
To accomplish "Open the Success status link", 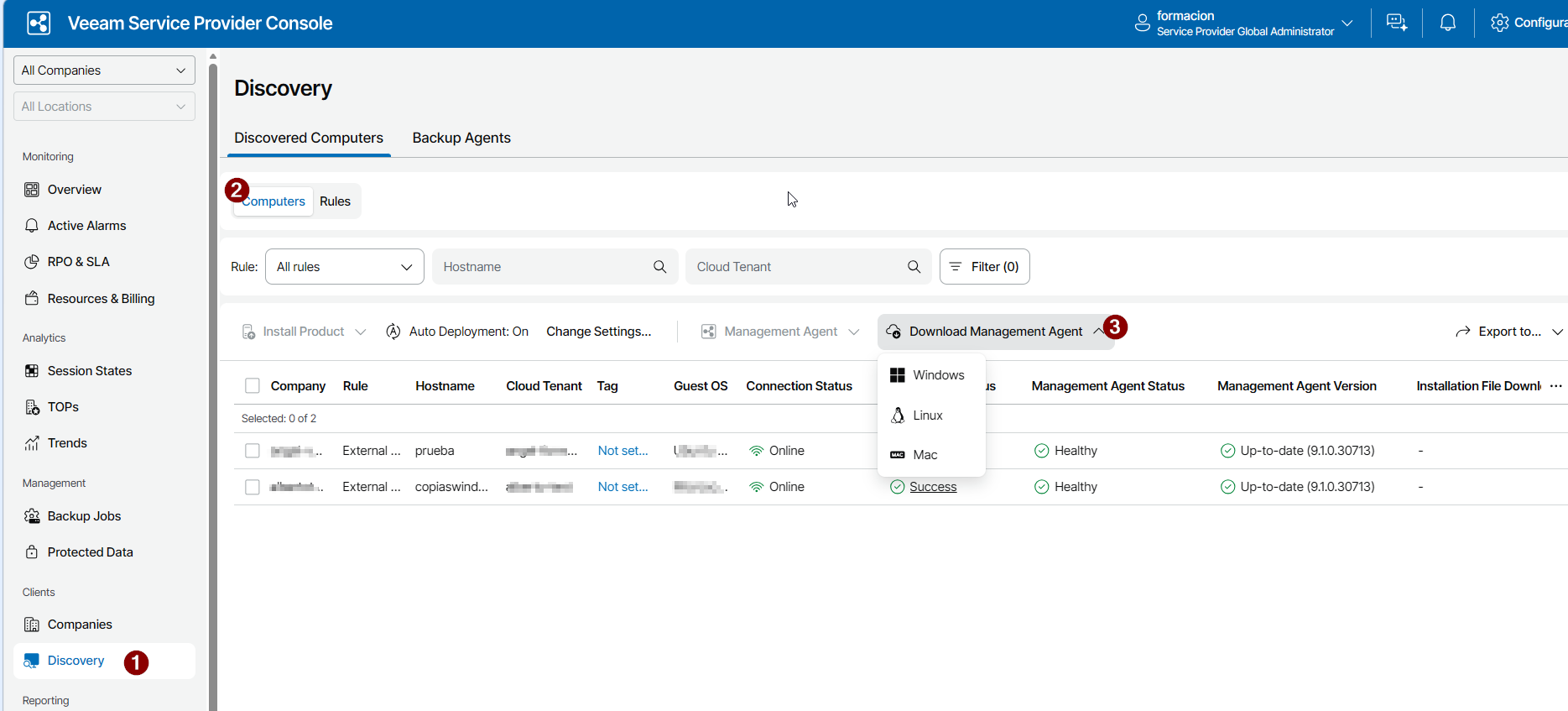I will [933, 487].
